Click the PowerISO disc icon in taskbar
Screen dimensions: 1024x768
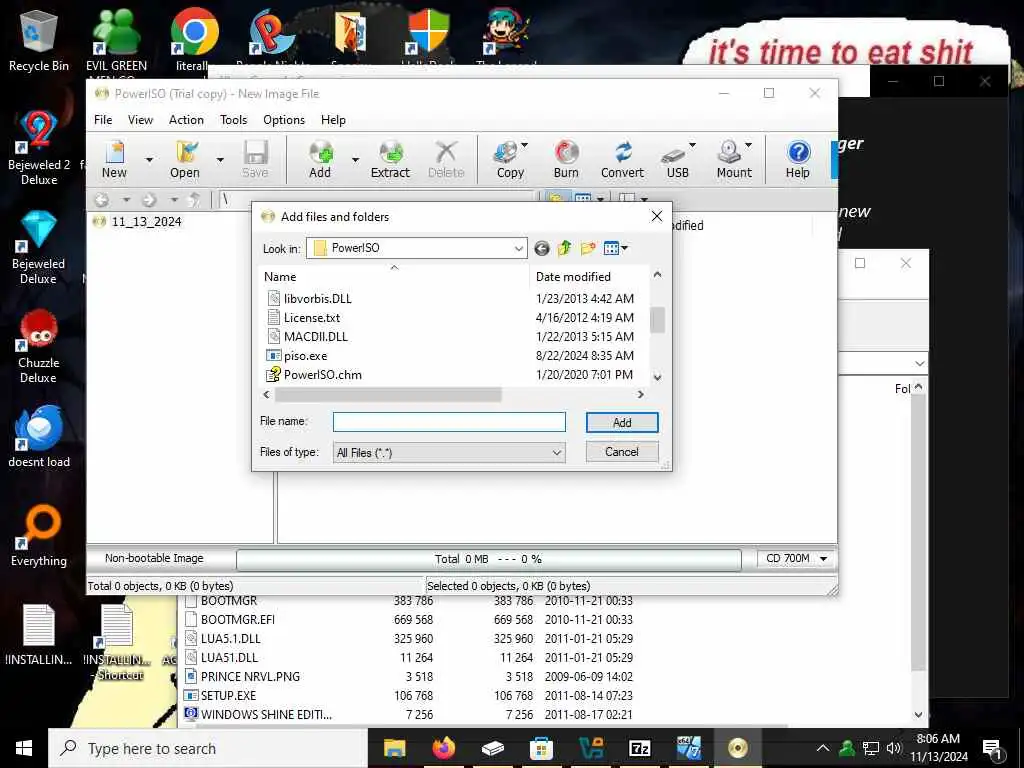point(737,748)
